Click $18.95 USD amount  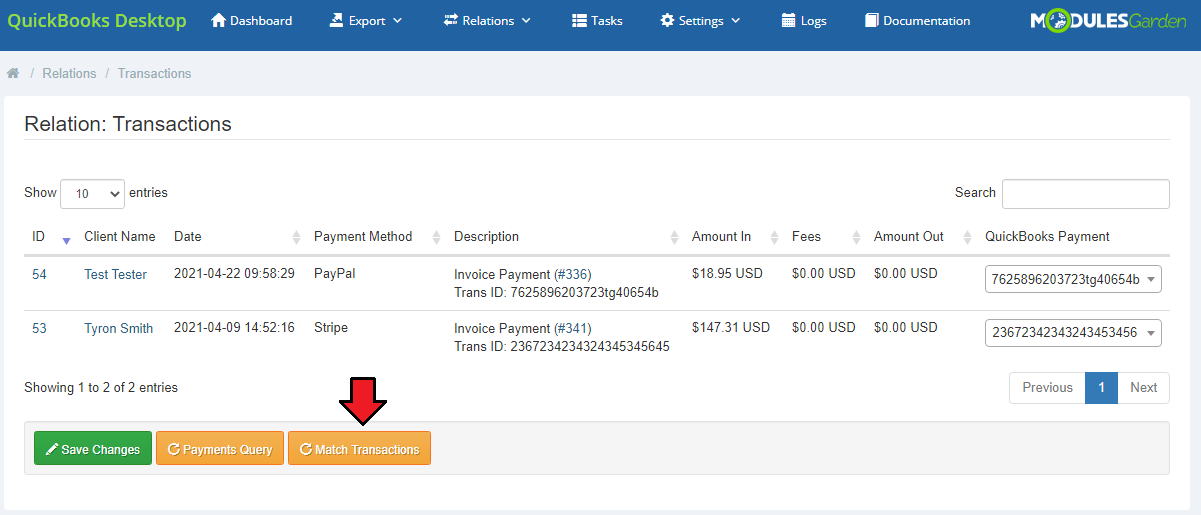coord(726,273)
